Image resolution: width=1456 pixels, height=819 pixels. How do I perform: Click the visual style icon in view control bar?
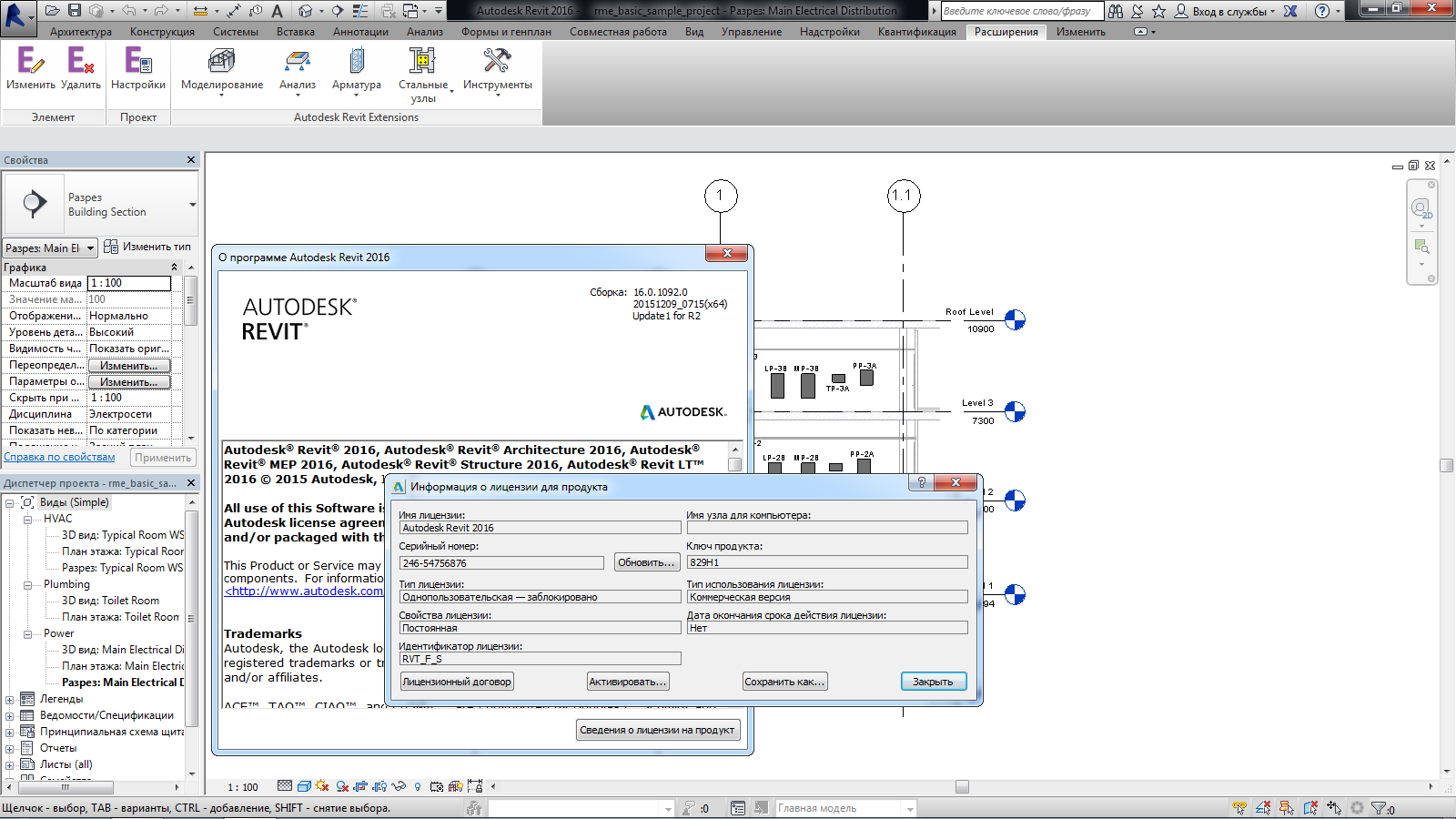click(x=304, y=786)
